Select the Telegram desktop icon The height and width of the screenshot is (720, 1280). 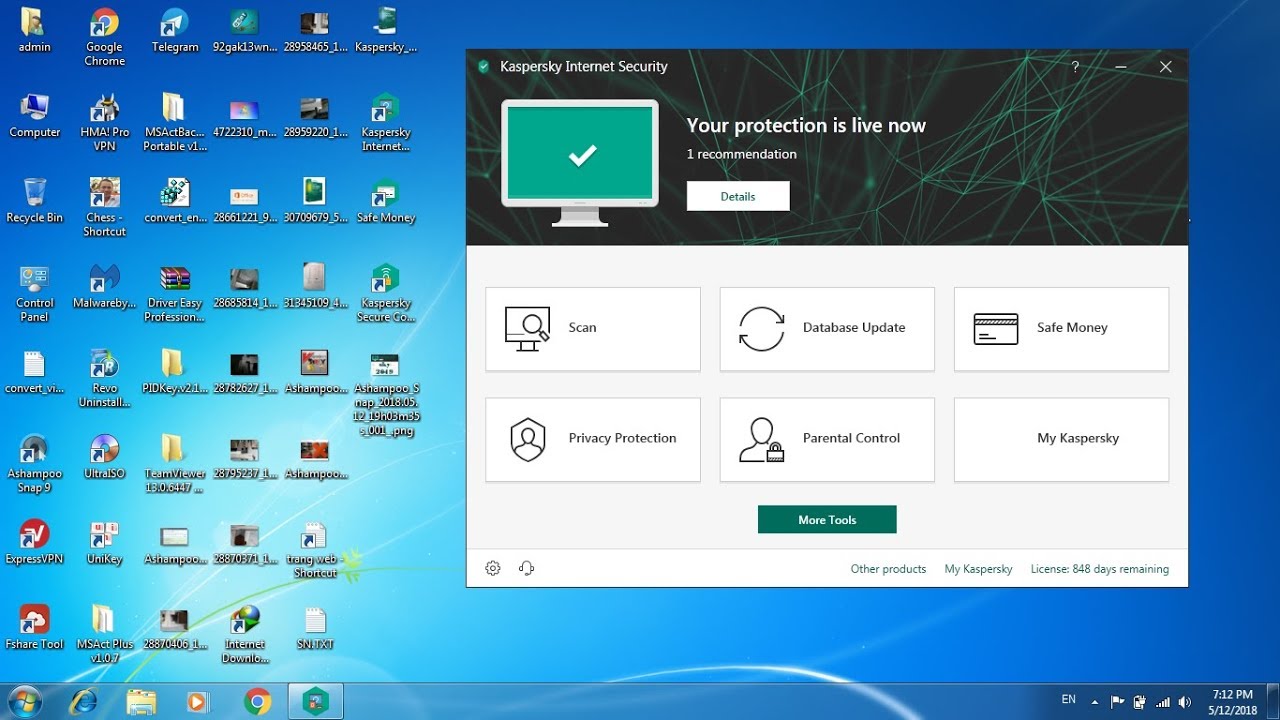pos(175,30)
